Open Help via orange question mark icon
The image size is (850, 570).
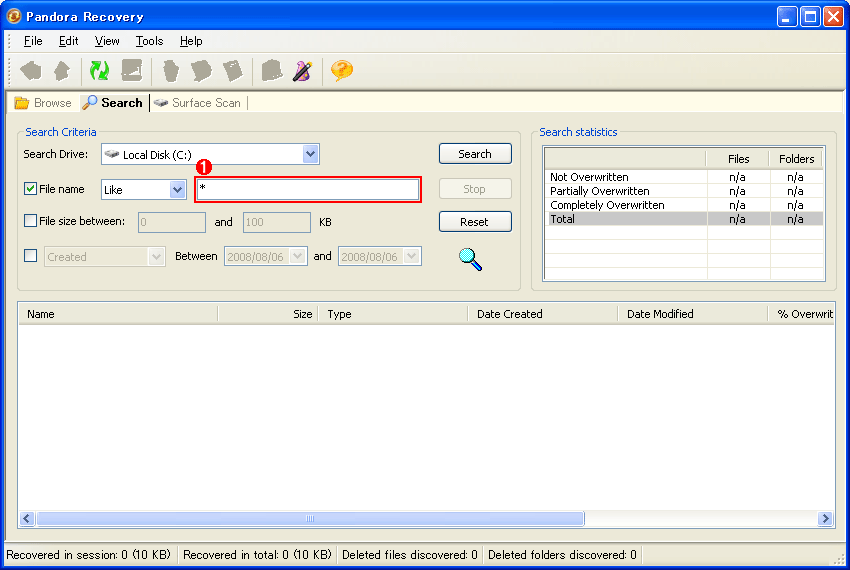pos(342,71)
